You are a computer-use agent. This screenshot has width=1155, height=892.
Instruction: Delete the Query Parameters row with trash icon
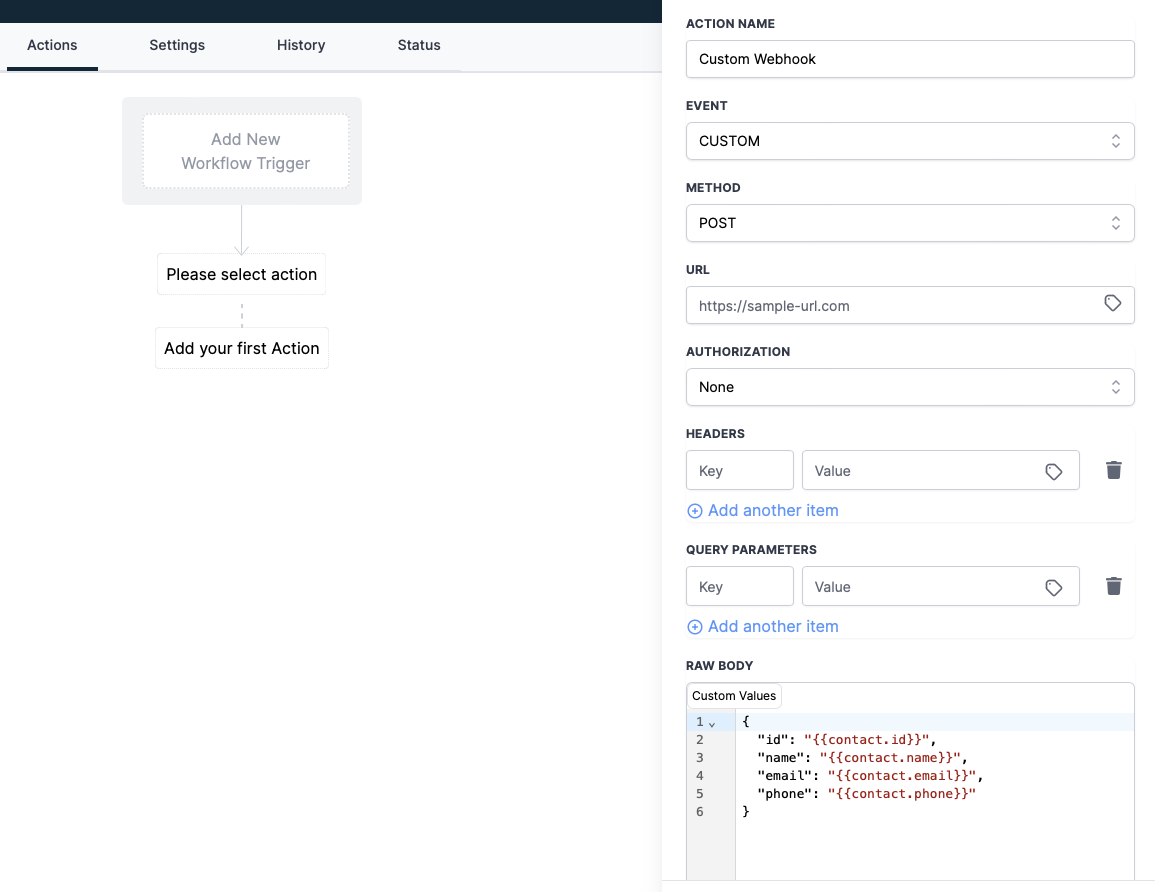click(1114, 586)
